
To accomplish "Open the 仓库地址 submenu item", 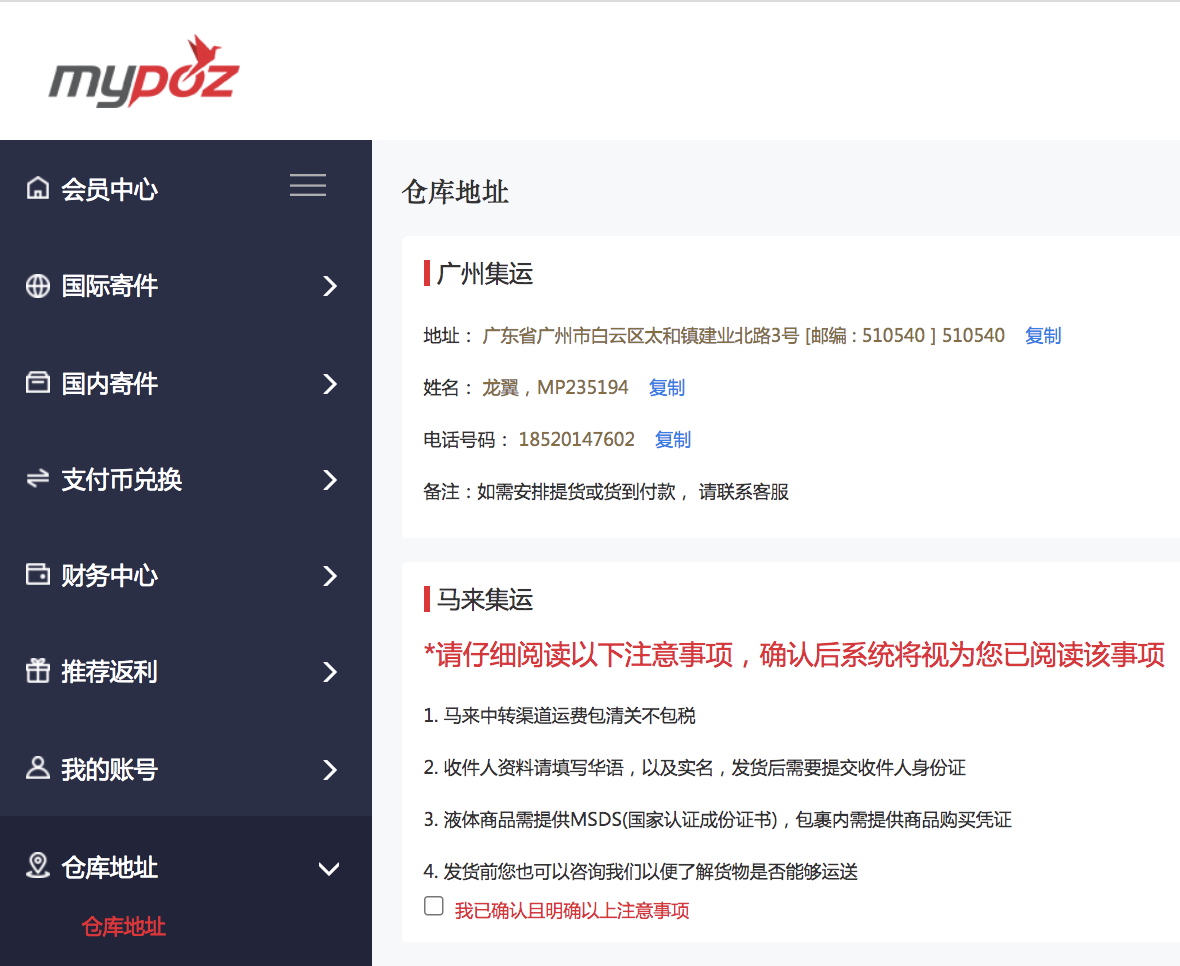I will (122, 927).
